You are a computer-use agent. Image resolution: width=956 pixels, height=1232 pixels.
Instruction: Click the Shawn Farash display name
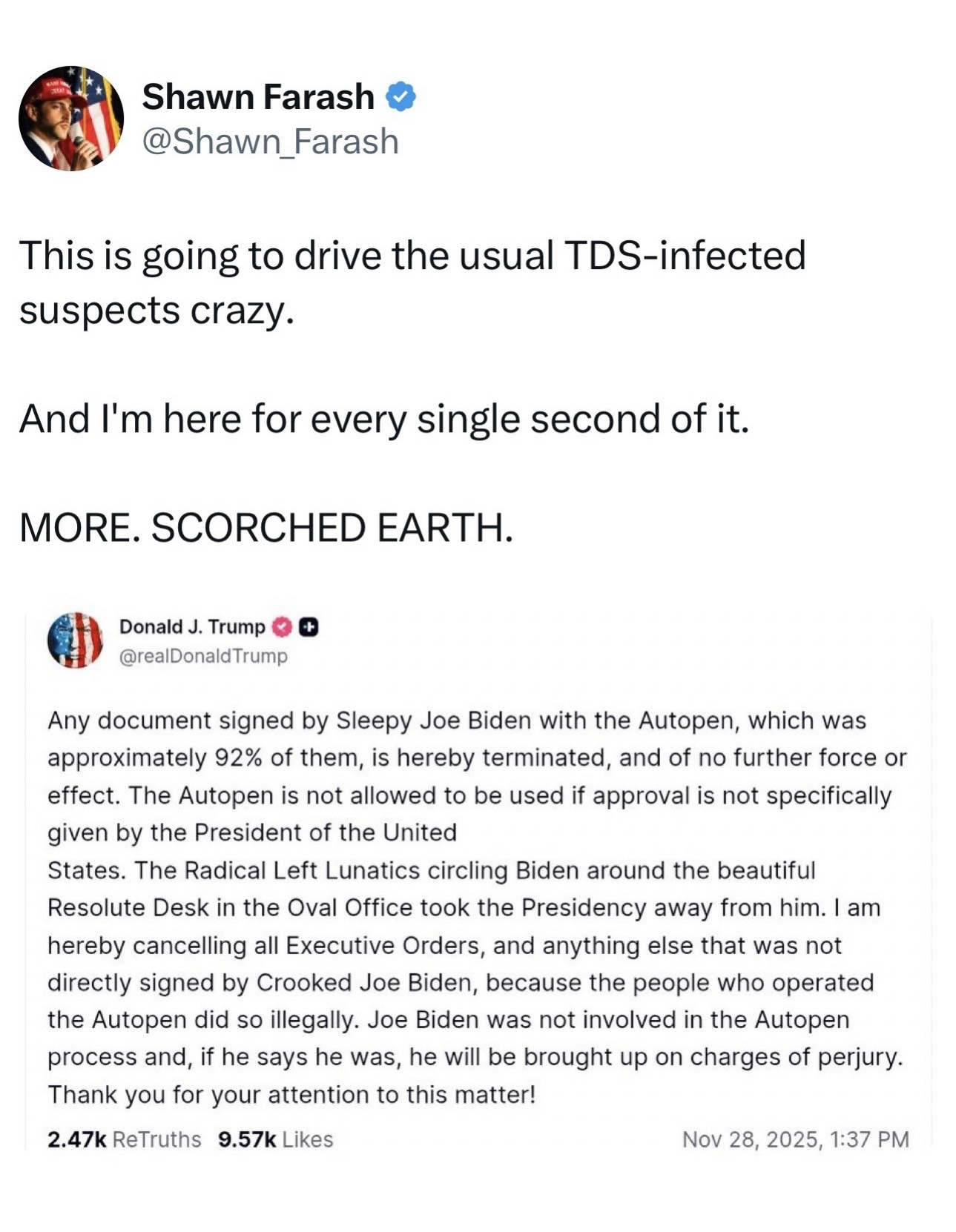point(258,97)
